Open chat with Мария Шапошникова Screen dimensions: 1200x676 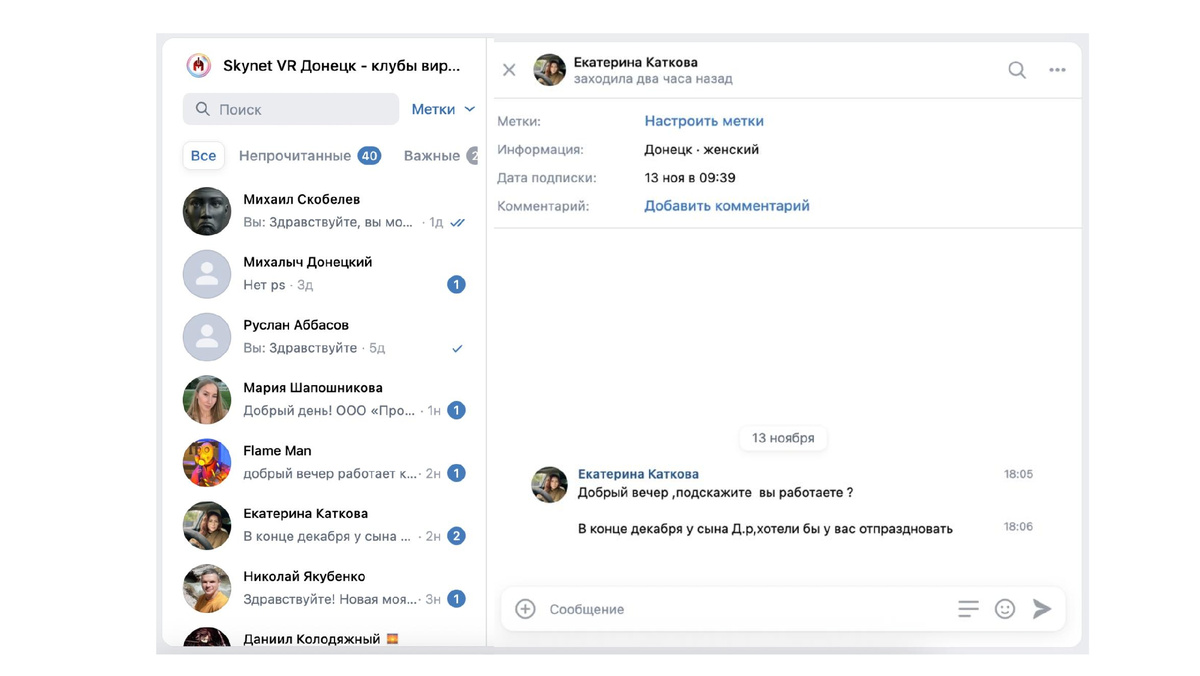point(325,400)
